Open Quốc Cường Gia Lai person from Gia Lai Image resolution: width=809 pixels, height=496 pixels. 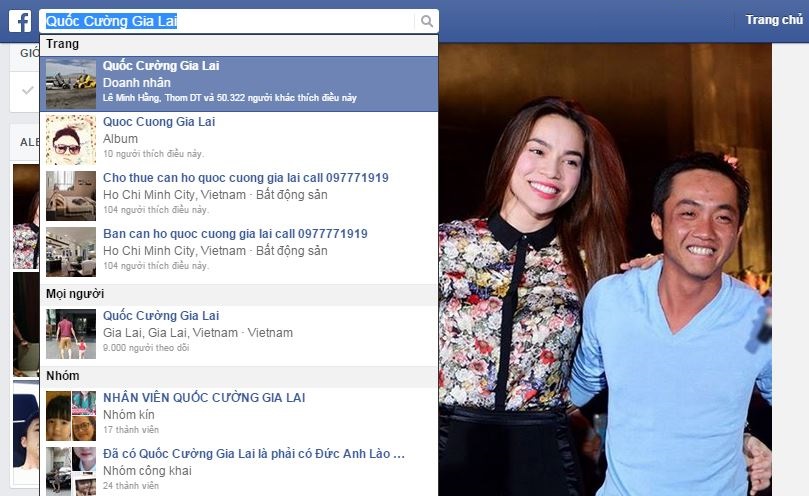239,333
